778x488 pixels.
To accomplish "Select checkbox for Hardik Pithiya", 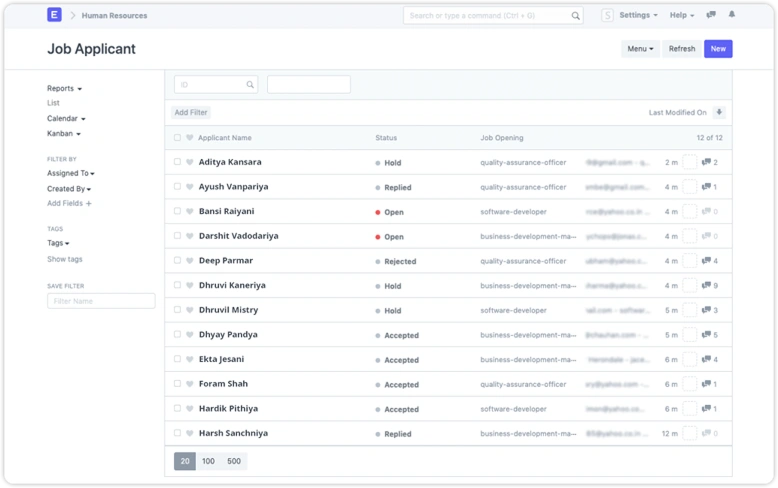I will 177,408.
